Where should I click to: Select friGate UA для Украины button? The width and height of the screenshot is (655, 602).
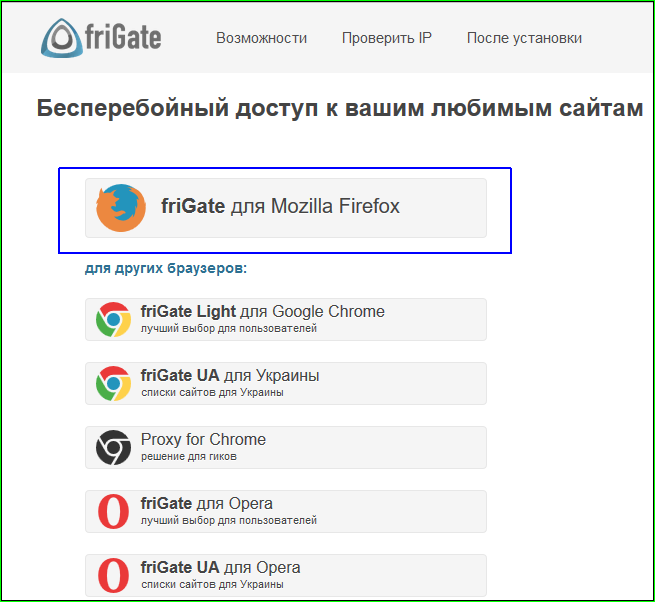click(x=286, y=384)
